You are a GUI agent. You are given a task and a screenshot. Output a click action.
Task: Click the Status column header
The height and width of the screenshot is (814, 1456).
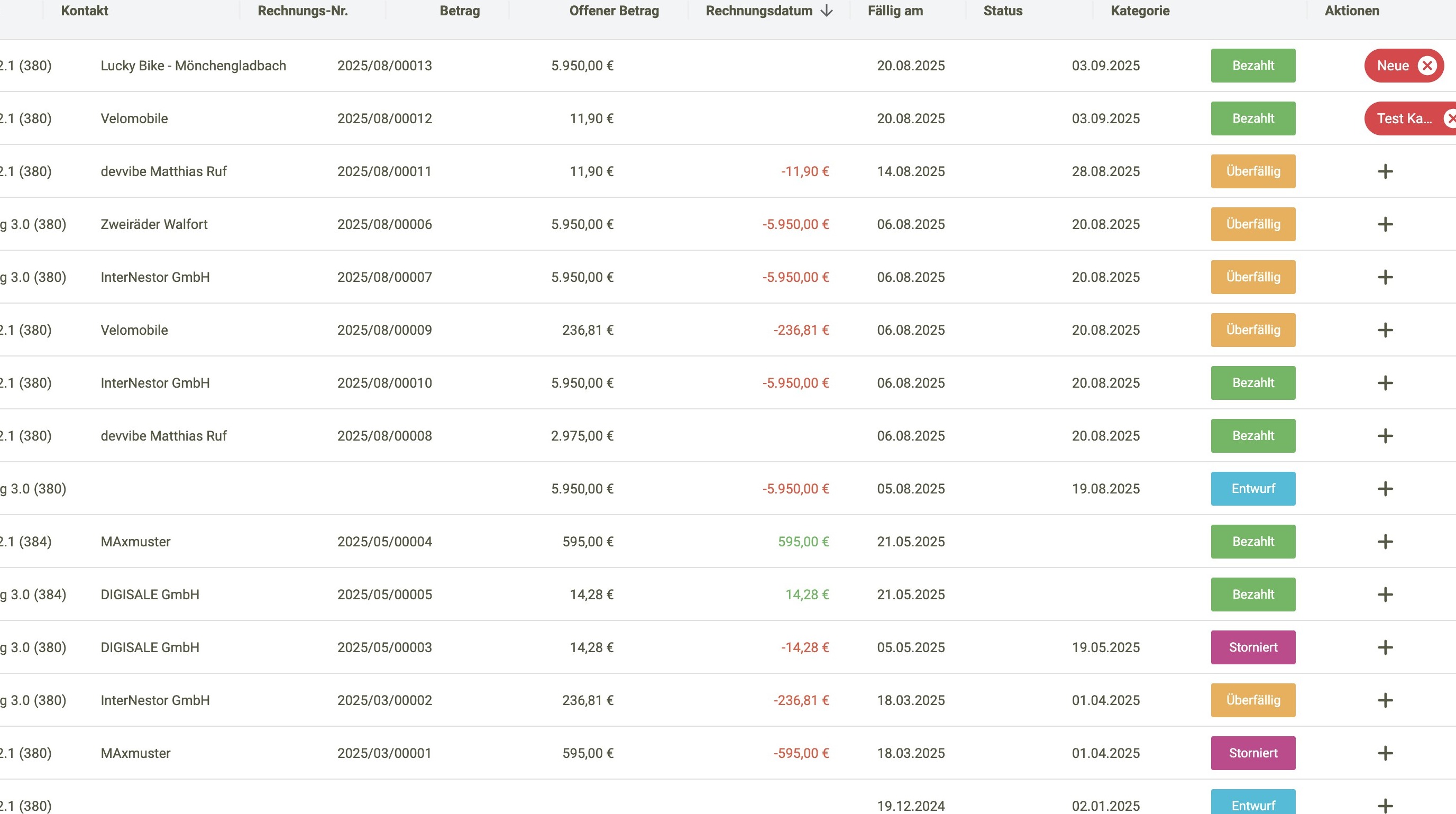[1002, 11]
